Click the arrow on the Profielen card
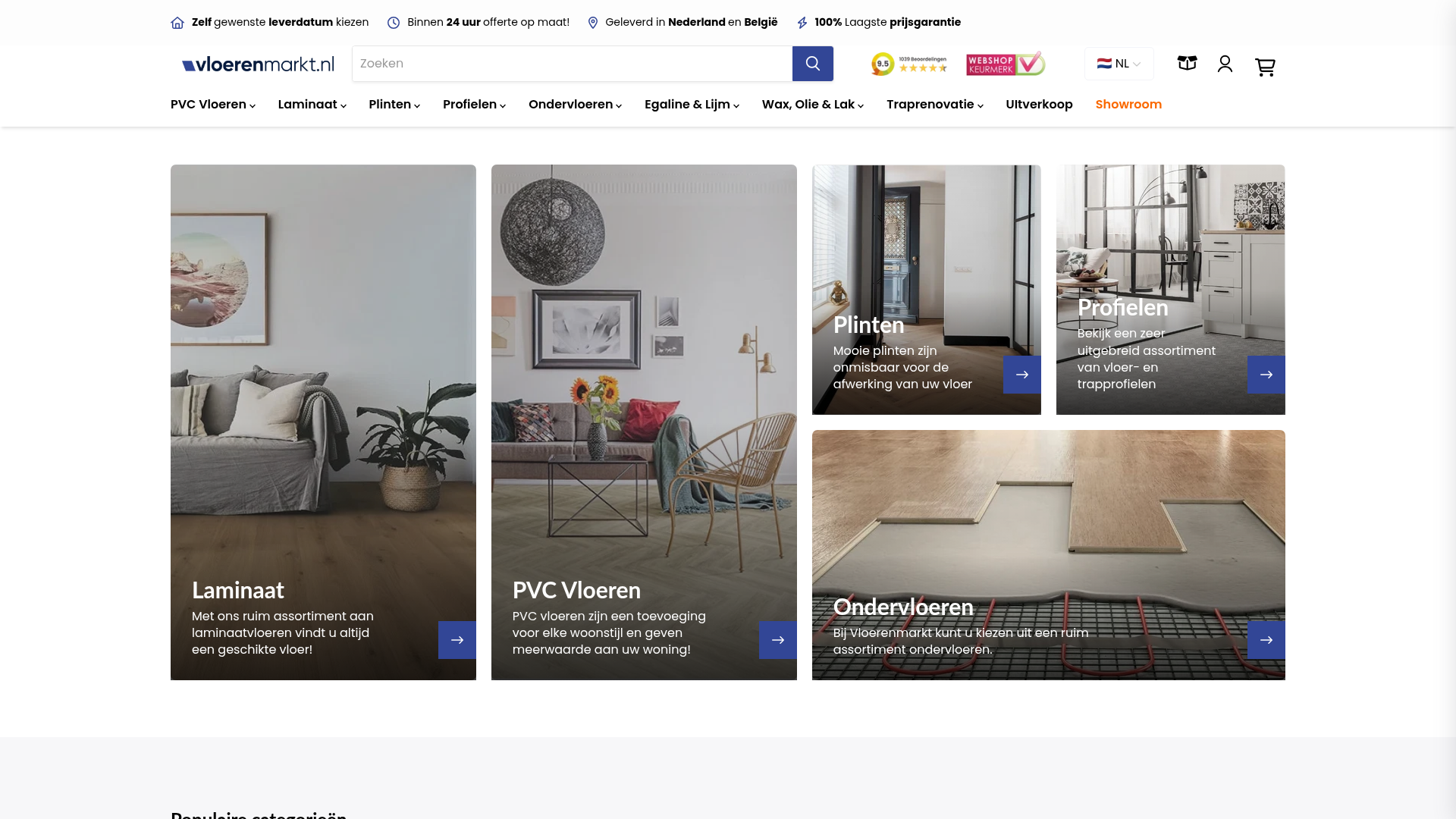The width and height of the screenshot is (1456, 819). tap(1266, 375)
